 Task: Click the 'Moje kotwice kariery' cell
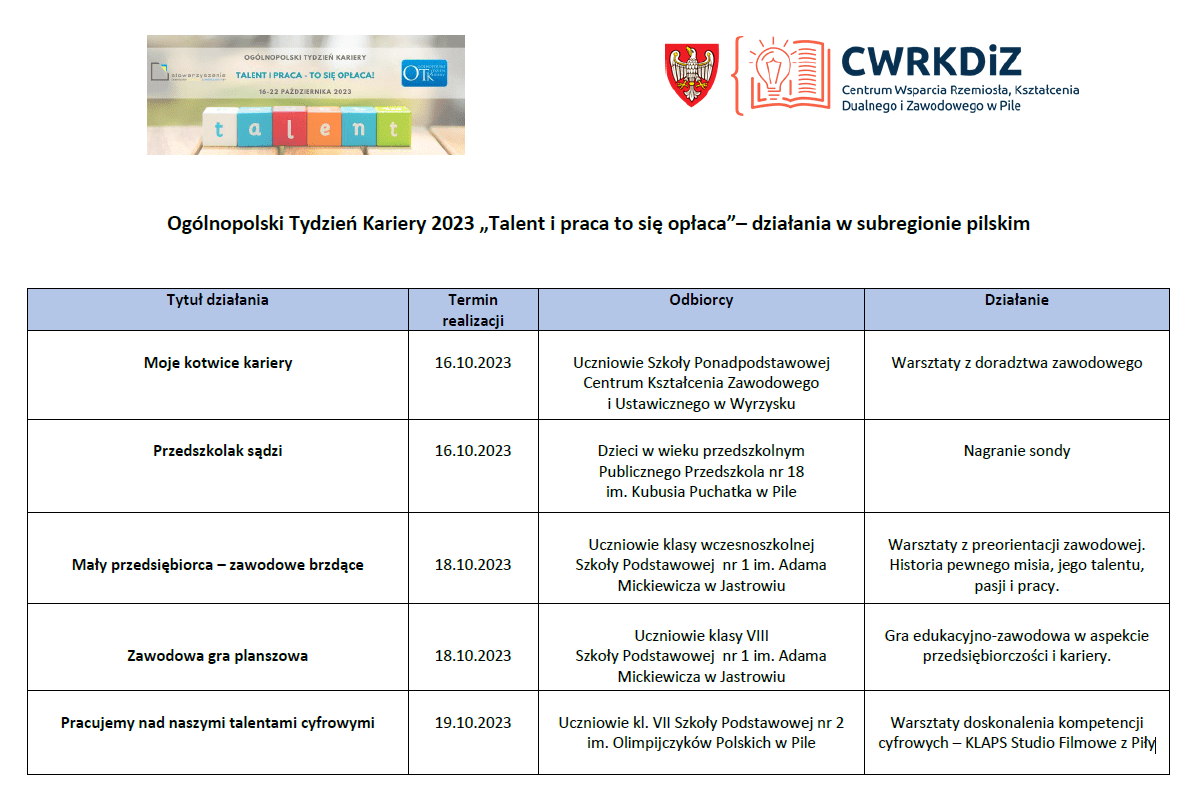[x=218, y=363]
